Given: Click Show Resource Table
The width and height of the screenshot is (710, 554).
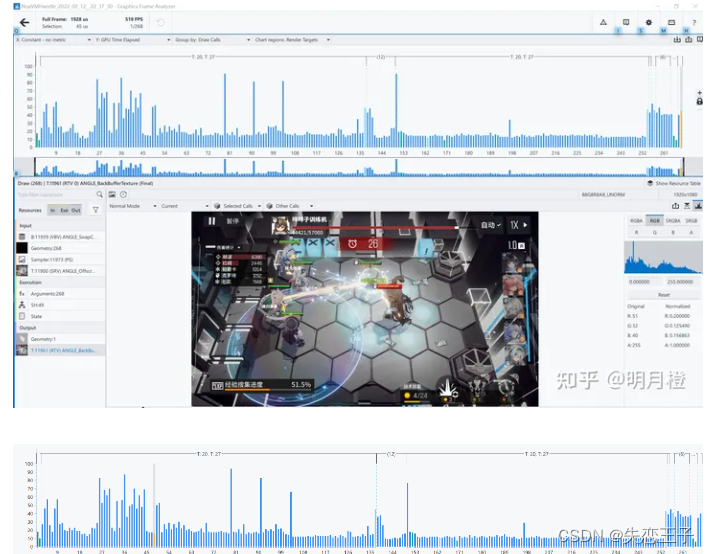Looking at the screenshot, I should coord(674,183).
